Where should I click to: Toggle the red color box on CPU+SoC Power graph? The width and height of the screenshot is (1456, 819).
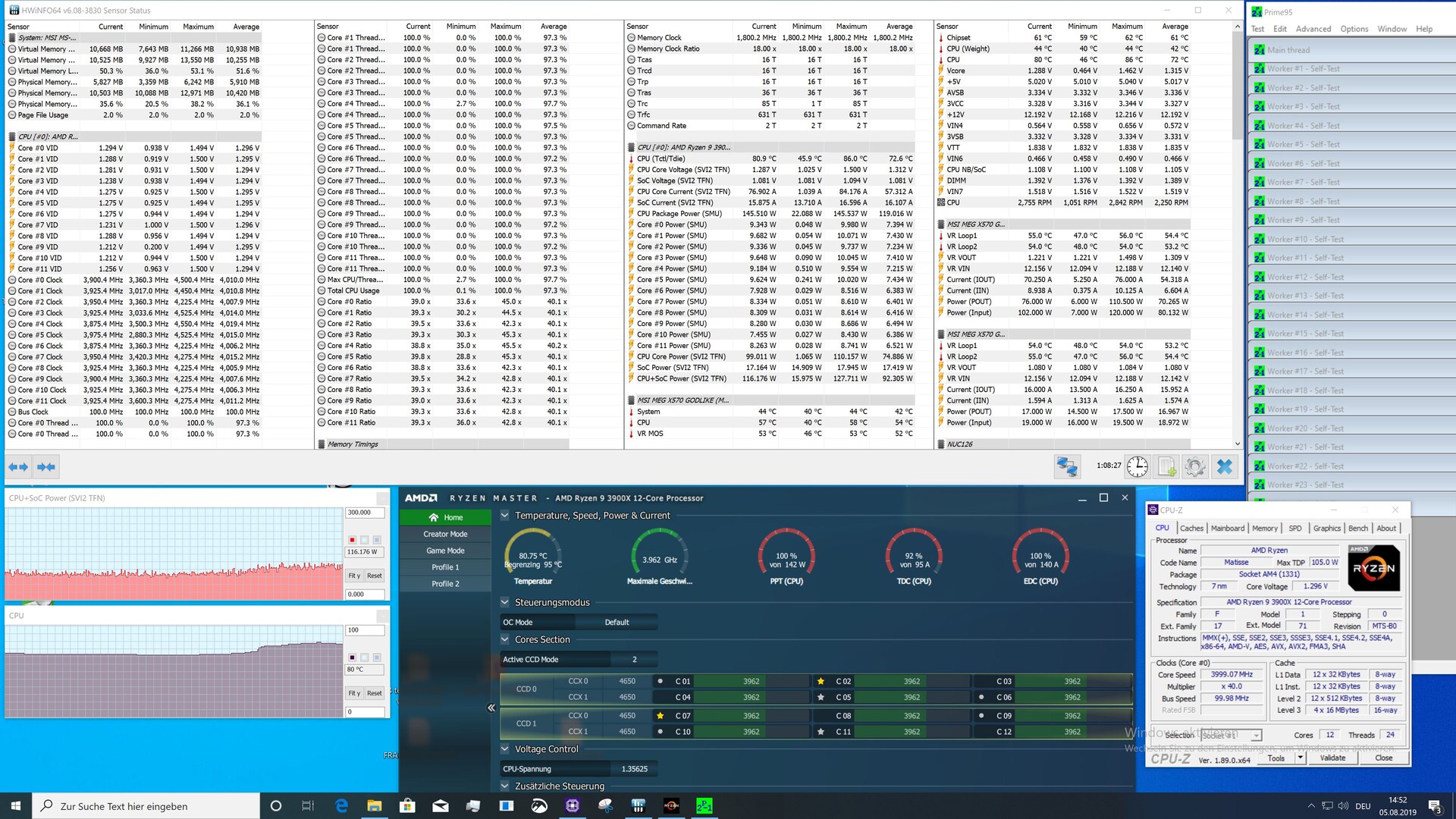coord(352,540)
